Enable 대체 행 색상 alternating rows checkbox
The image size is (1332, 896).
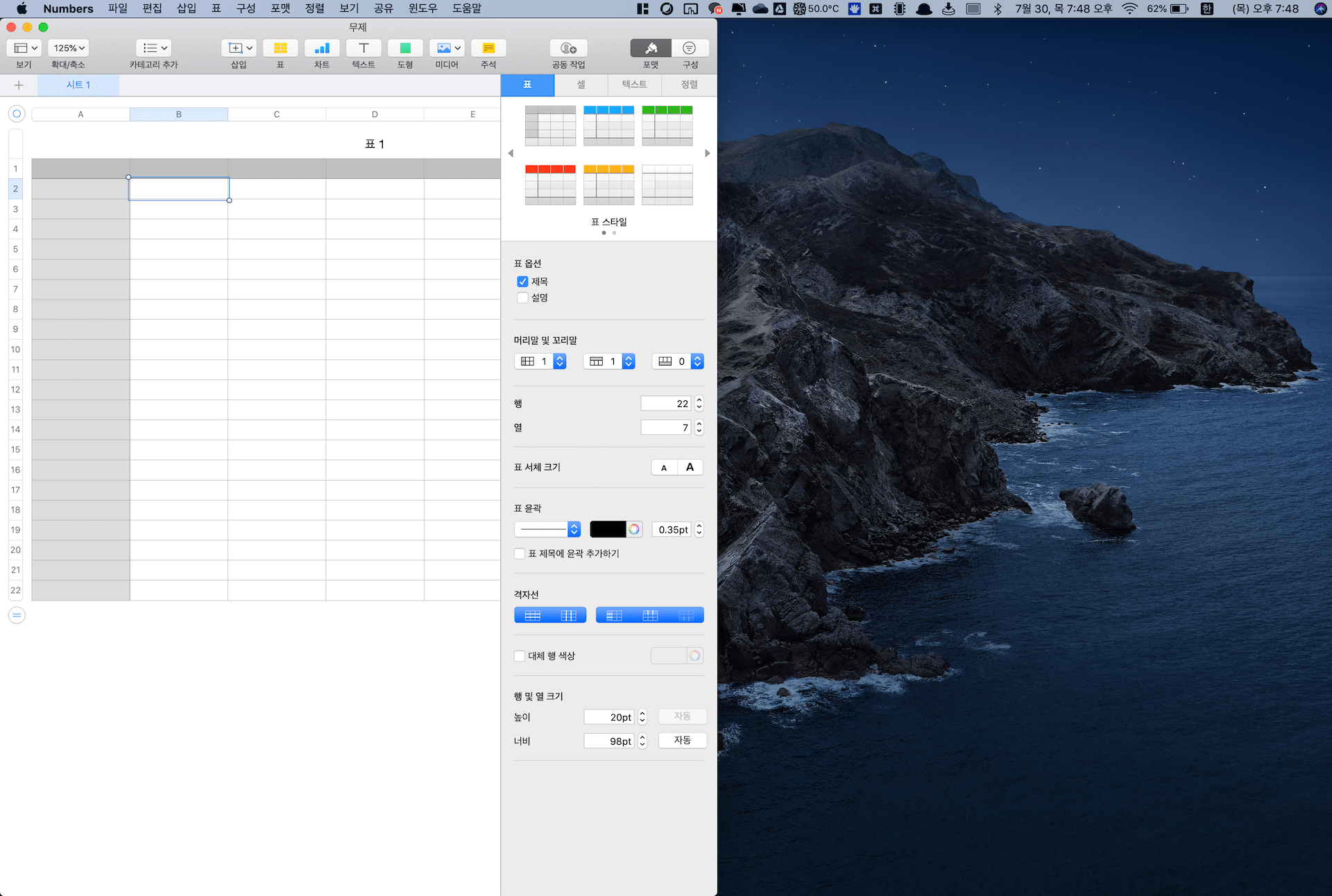[520, 656]
